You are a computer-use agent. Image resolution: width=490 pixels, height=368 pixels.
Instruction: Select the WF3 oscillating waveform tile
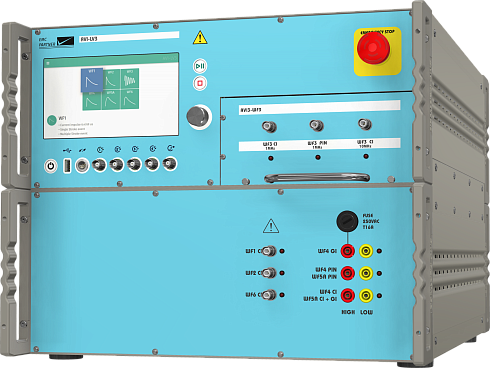(x=130, y=79)
